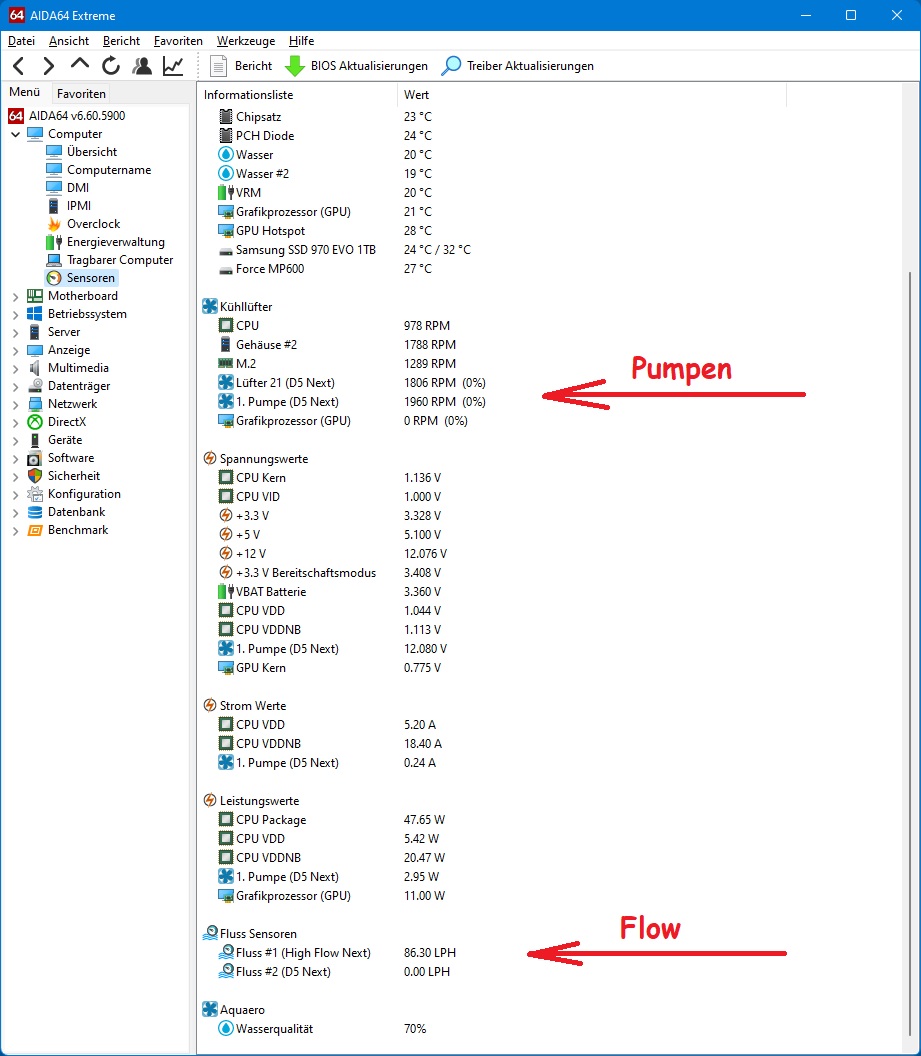
Task: Select Fluss #1 (High Flow Next) row
Action: 337,953
